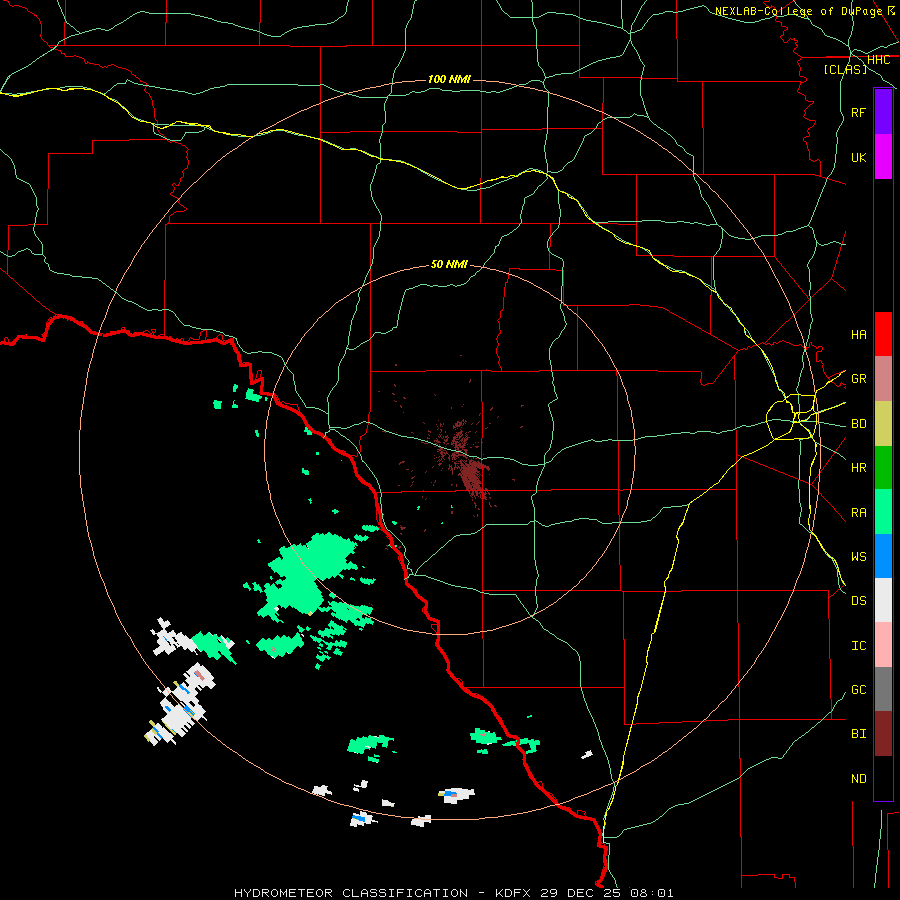Click the 'WS' legend label

coord(858,557)
